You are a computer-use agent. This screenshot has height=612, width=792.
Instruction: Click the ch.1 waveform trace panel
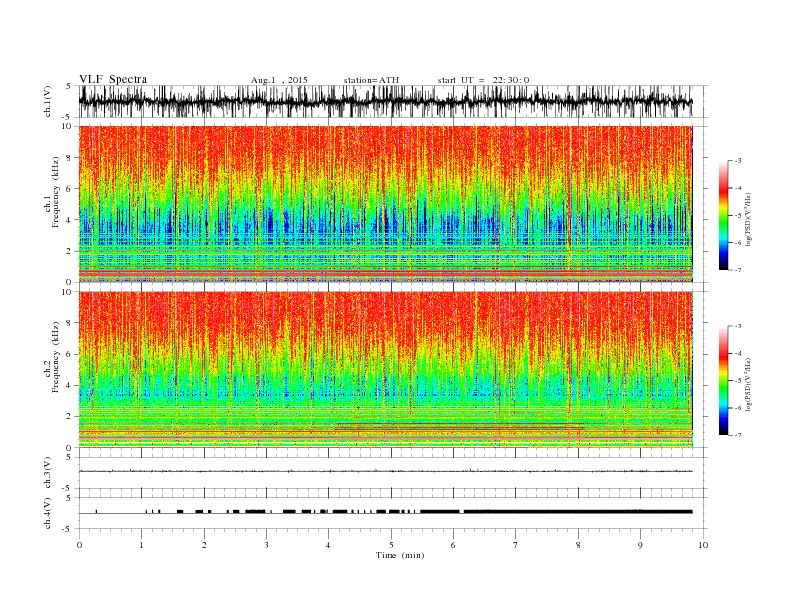point(393,101)
